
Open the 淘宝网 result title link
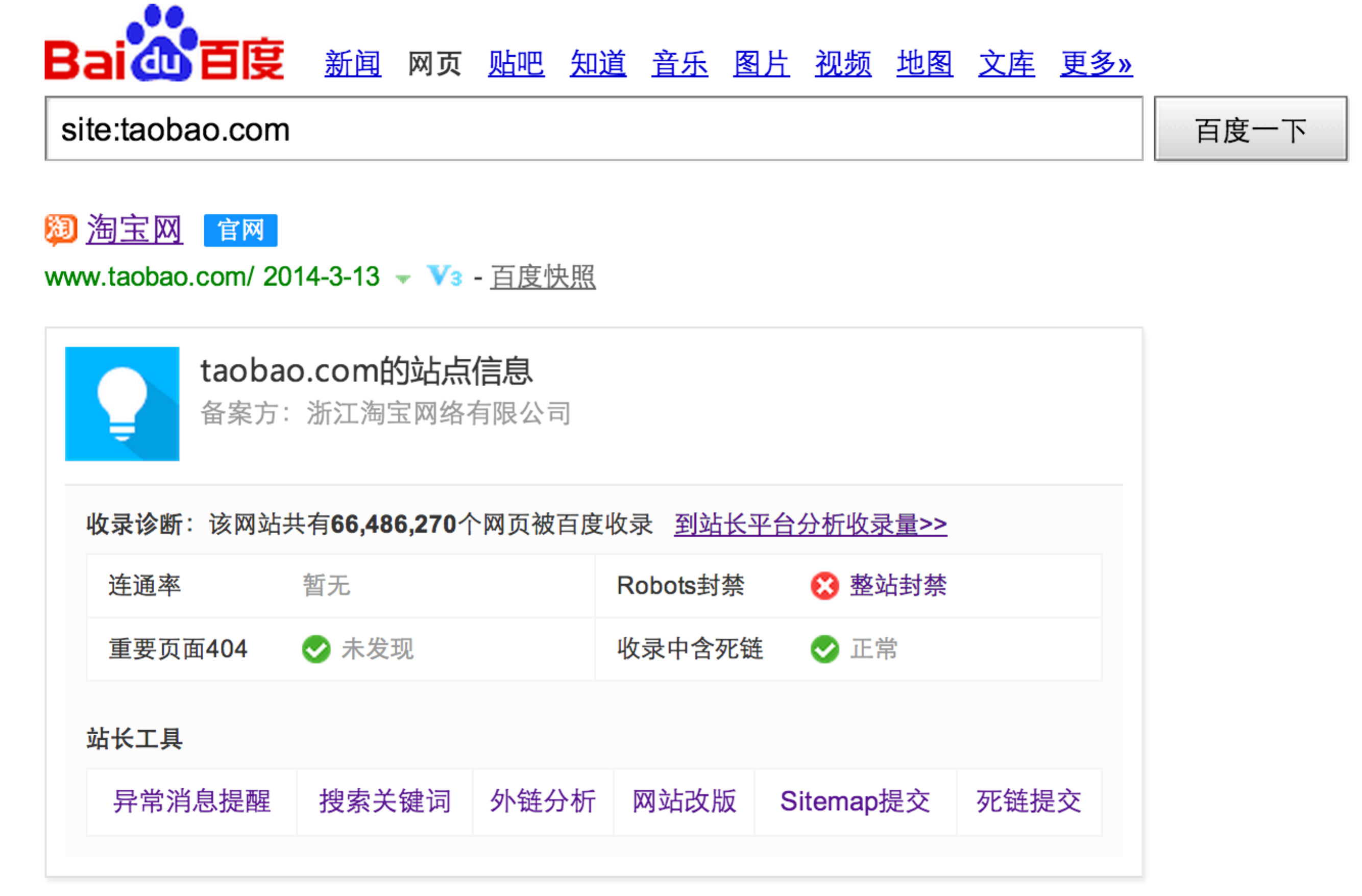[134, 230]
